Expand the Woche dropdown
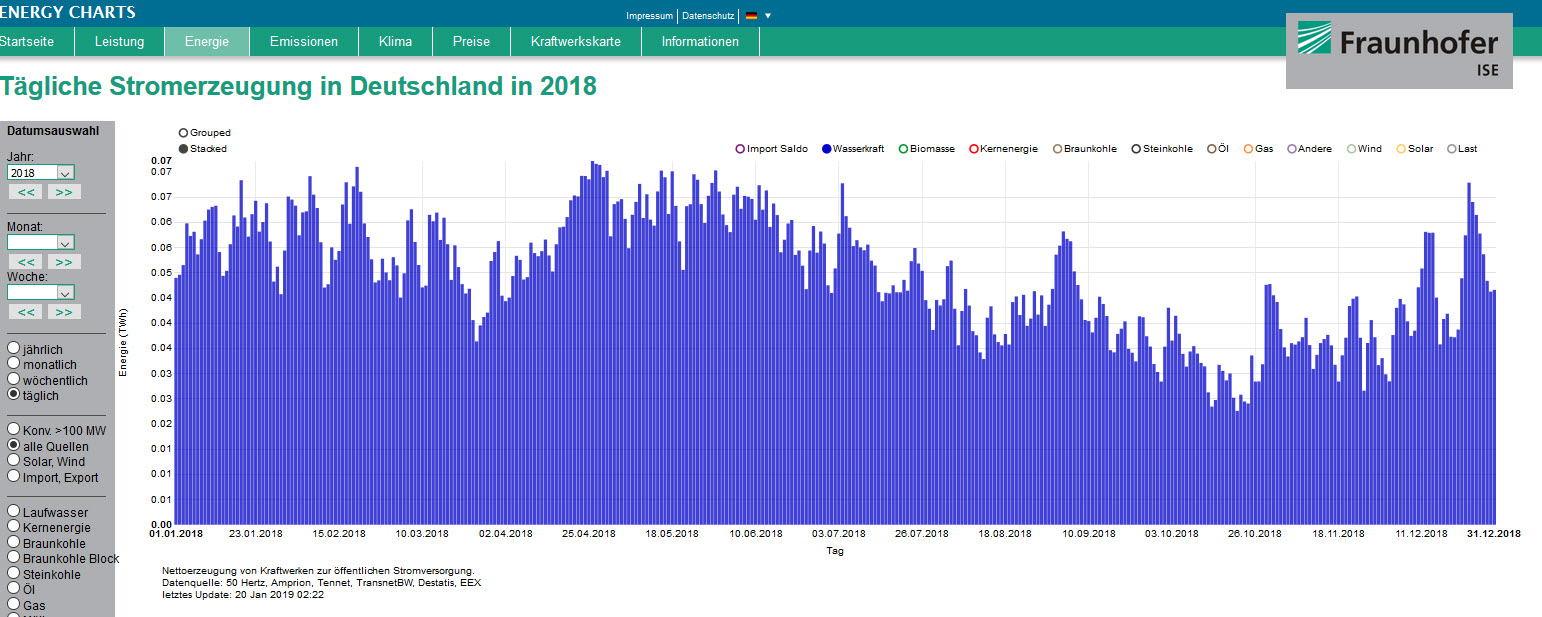Screen dimensions: 1542x617 pyautogui.click(x=40, y=292)
